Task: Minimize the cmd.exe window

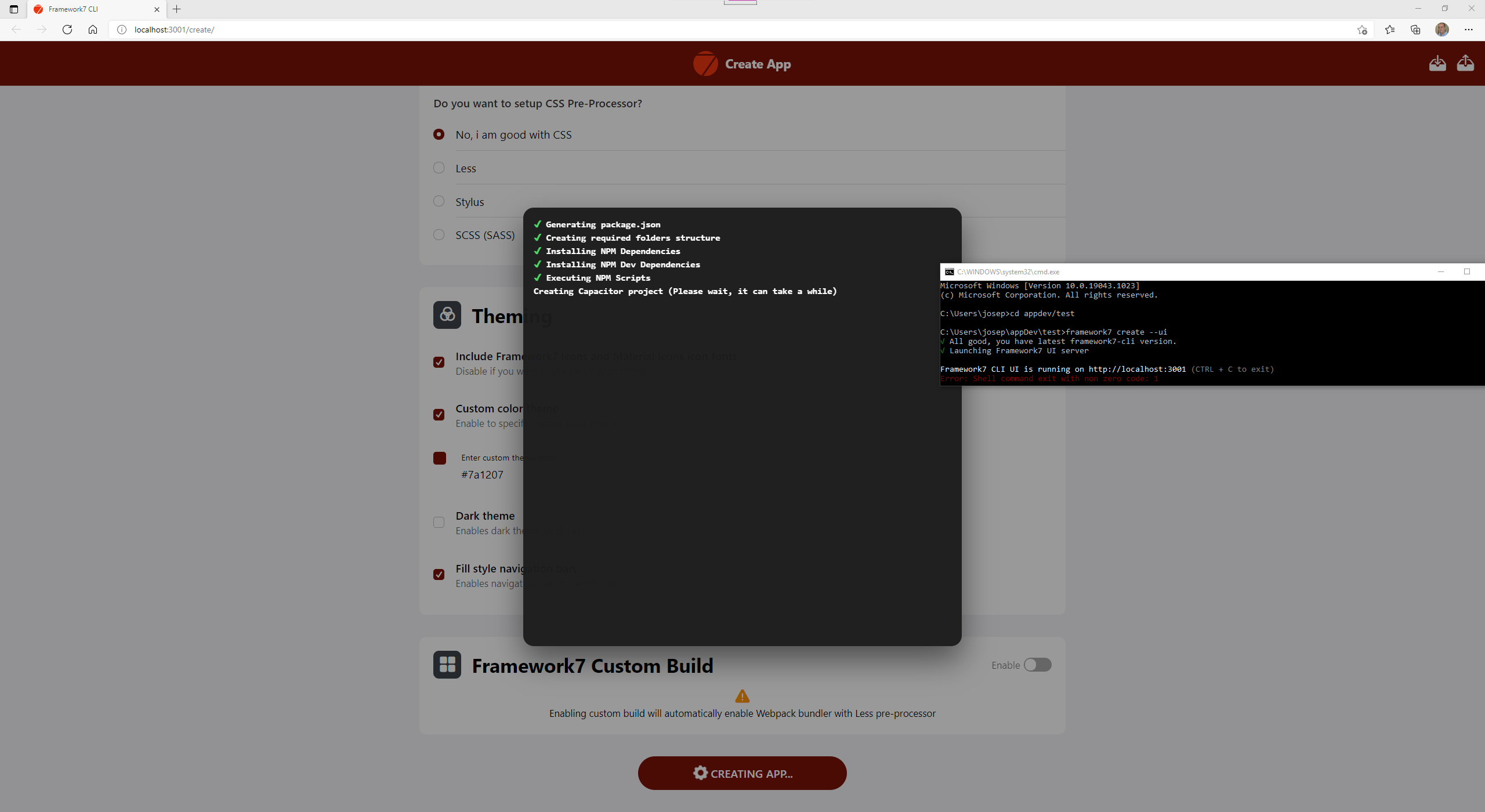Action: click(x=1441, y=272)
